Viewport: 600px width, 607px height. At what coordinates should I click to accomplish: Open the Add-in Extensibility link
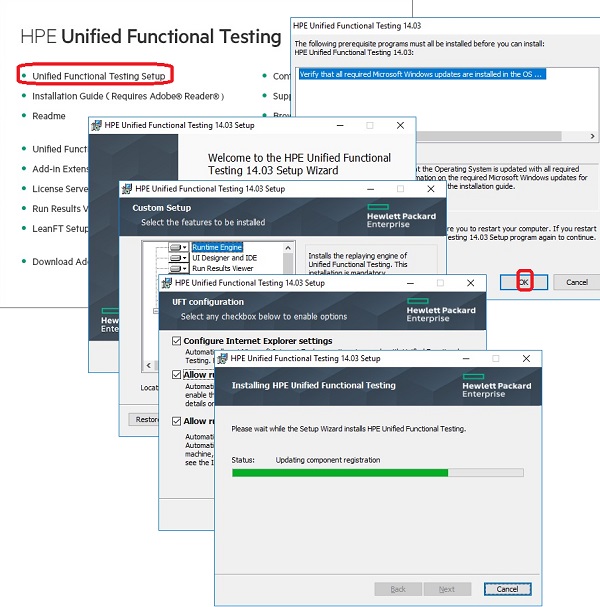tap(60, 169)
